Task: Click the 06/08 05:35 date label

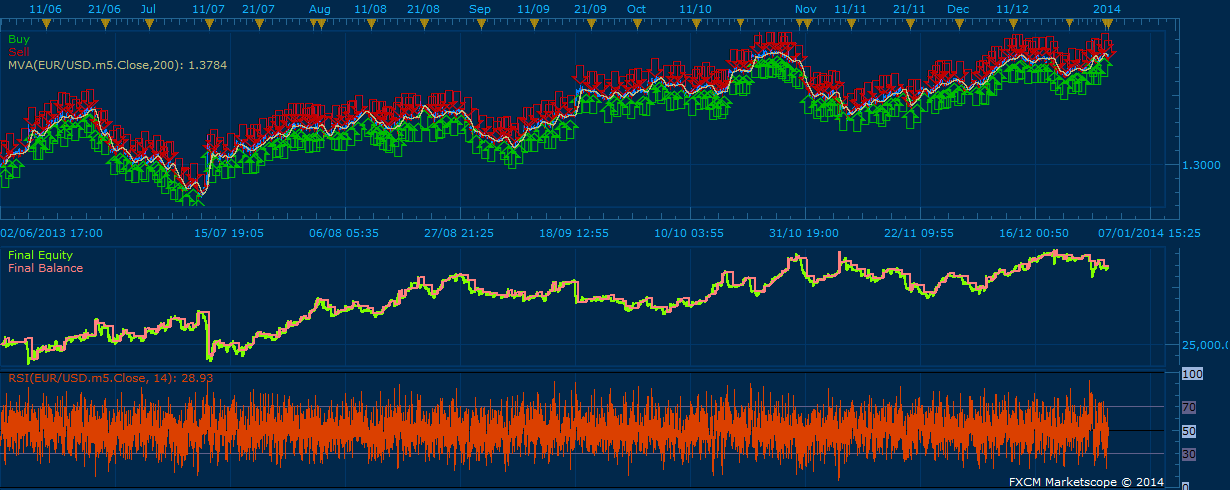Action: 344,232
